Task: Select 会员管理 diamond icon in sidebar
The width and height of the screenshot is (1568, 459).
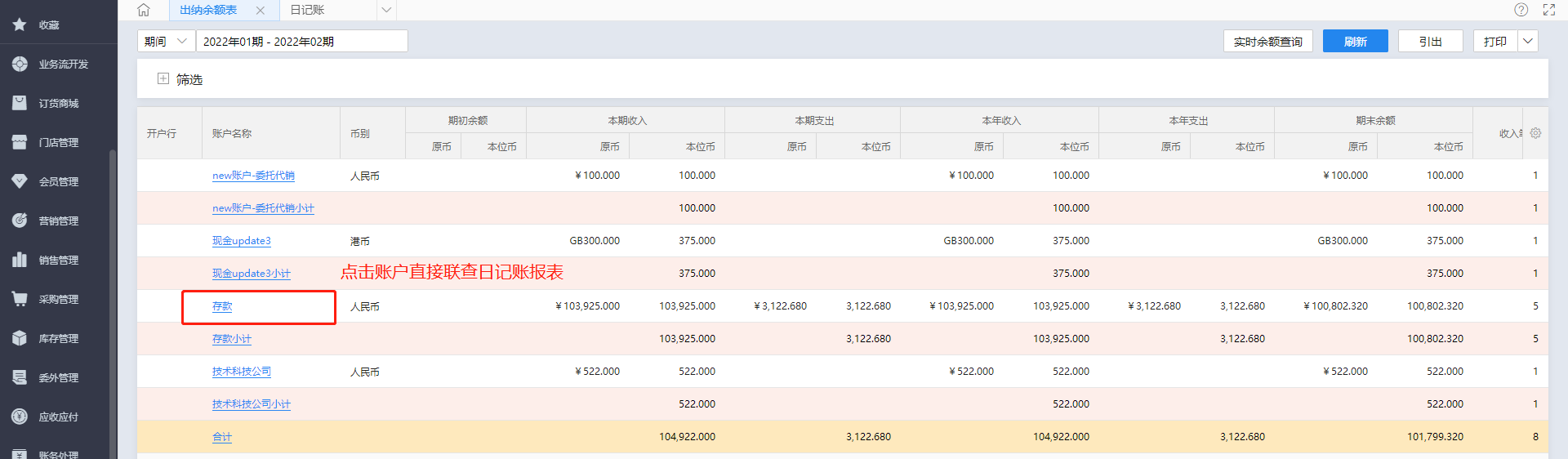Action: 20,181
